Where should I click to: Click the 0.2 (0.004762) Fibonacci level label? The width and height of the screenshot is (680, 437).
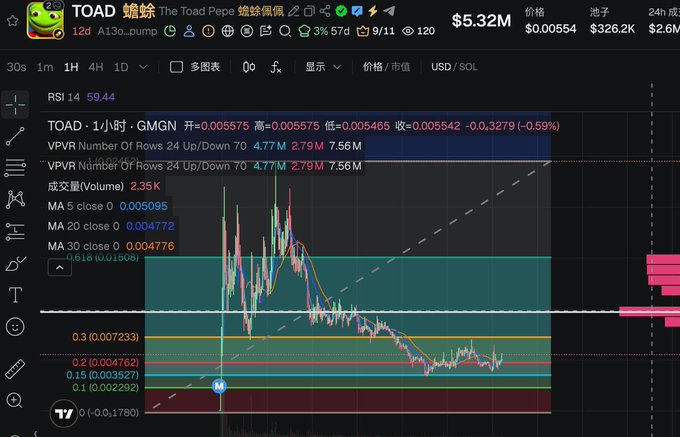coord(105,362)
